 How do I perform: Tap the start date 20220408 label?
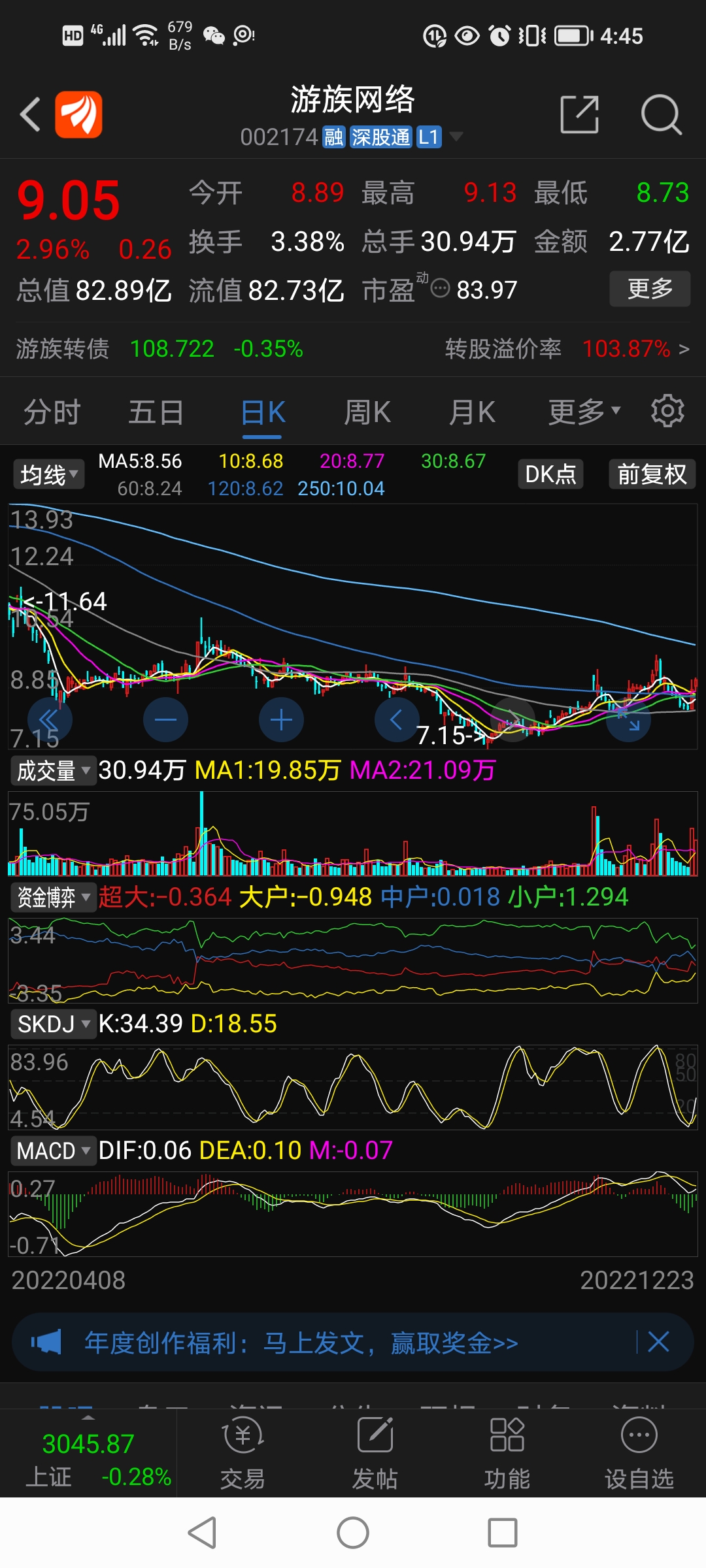69,1280
